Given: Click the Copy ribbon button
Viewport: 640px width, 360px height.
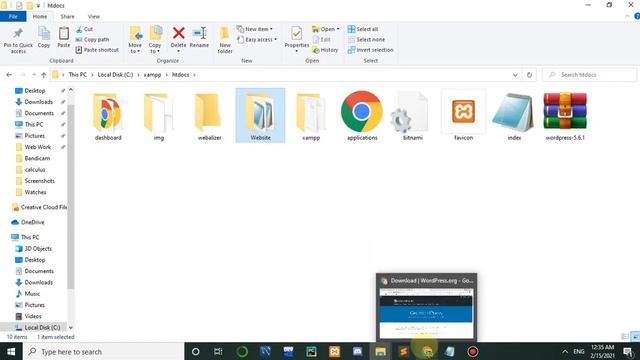Looking at the screenshot, I should coord(44,38).
